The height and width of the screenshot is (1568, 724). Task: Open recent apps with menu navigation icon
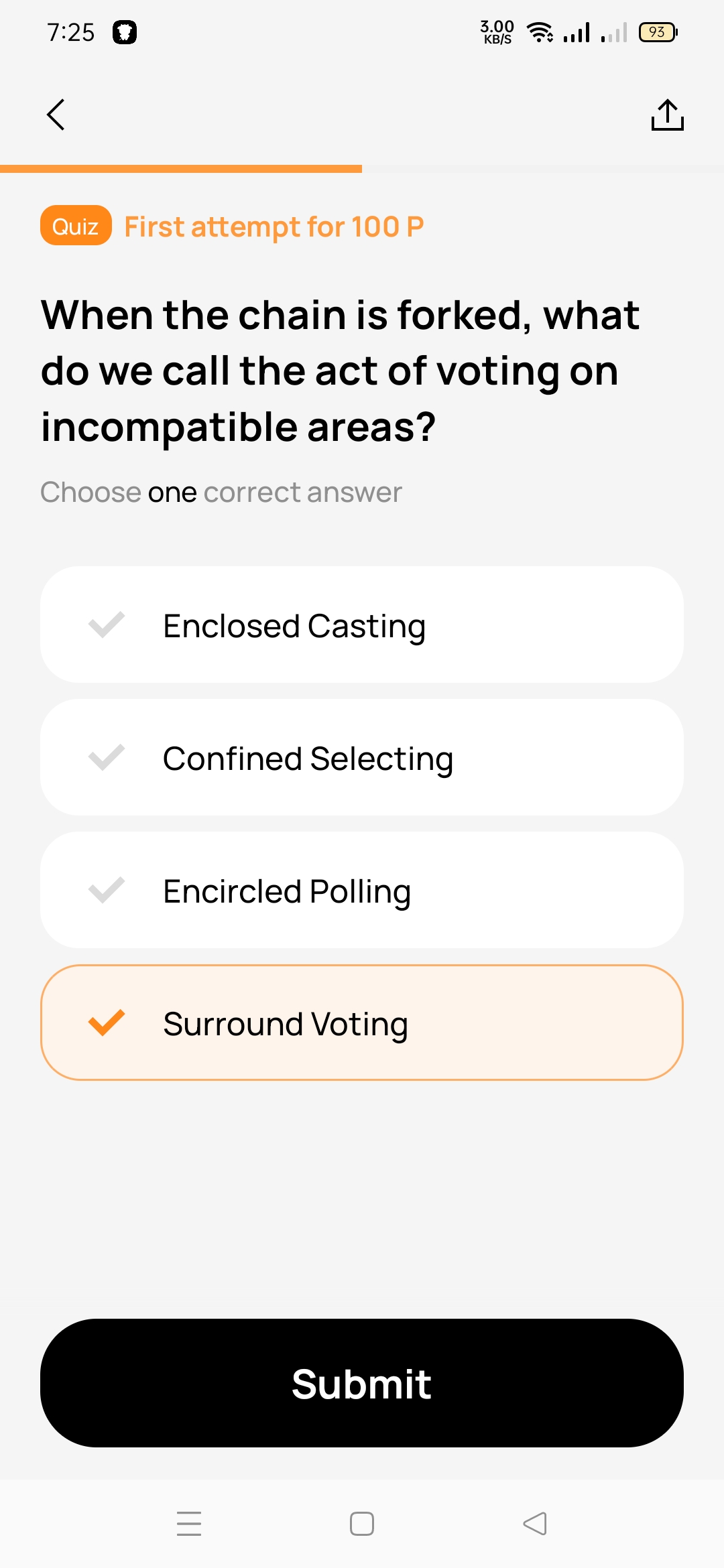click(189, 1523)
